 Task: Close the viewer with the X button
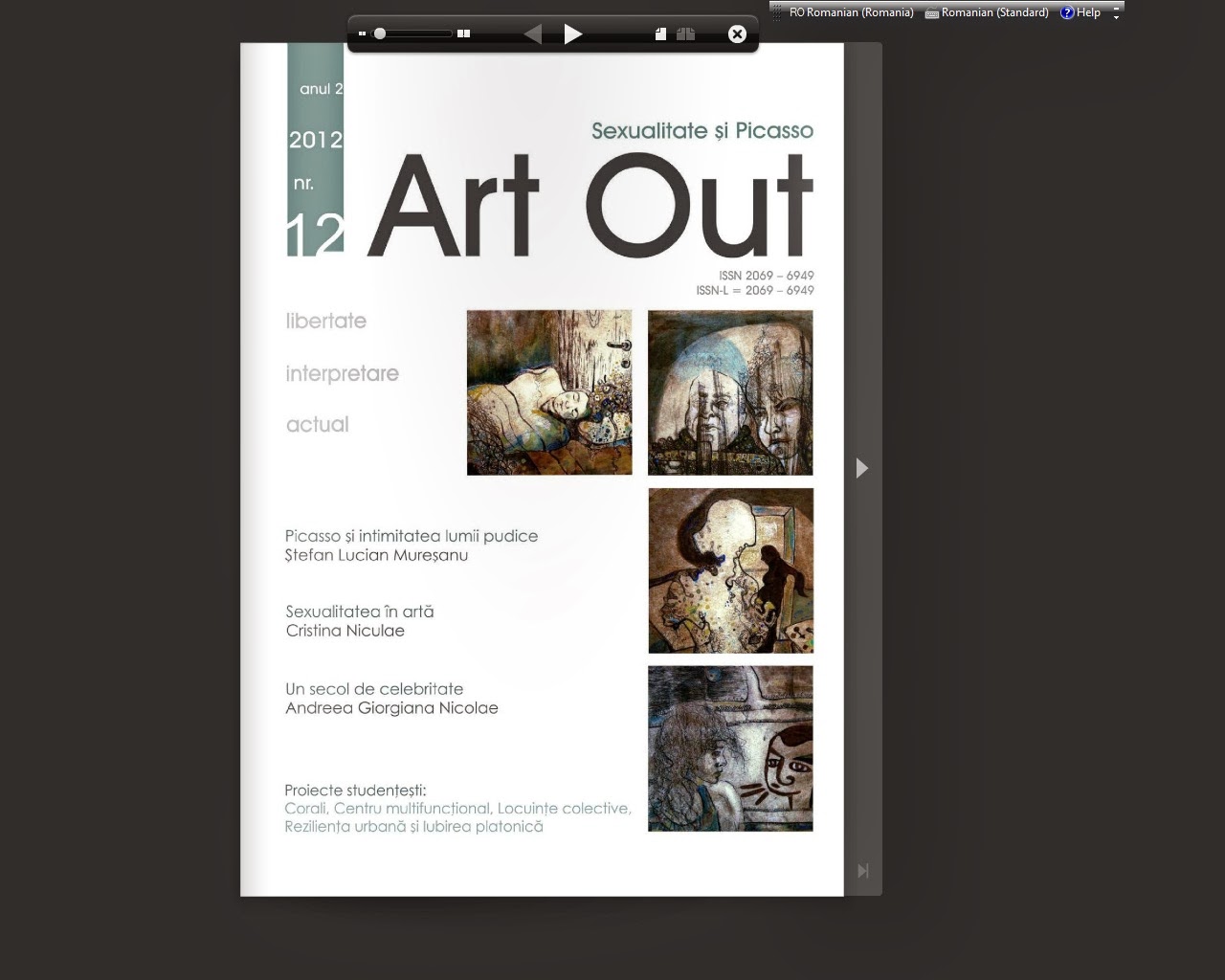[x=737, y=34]
